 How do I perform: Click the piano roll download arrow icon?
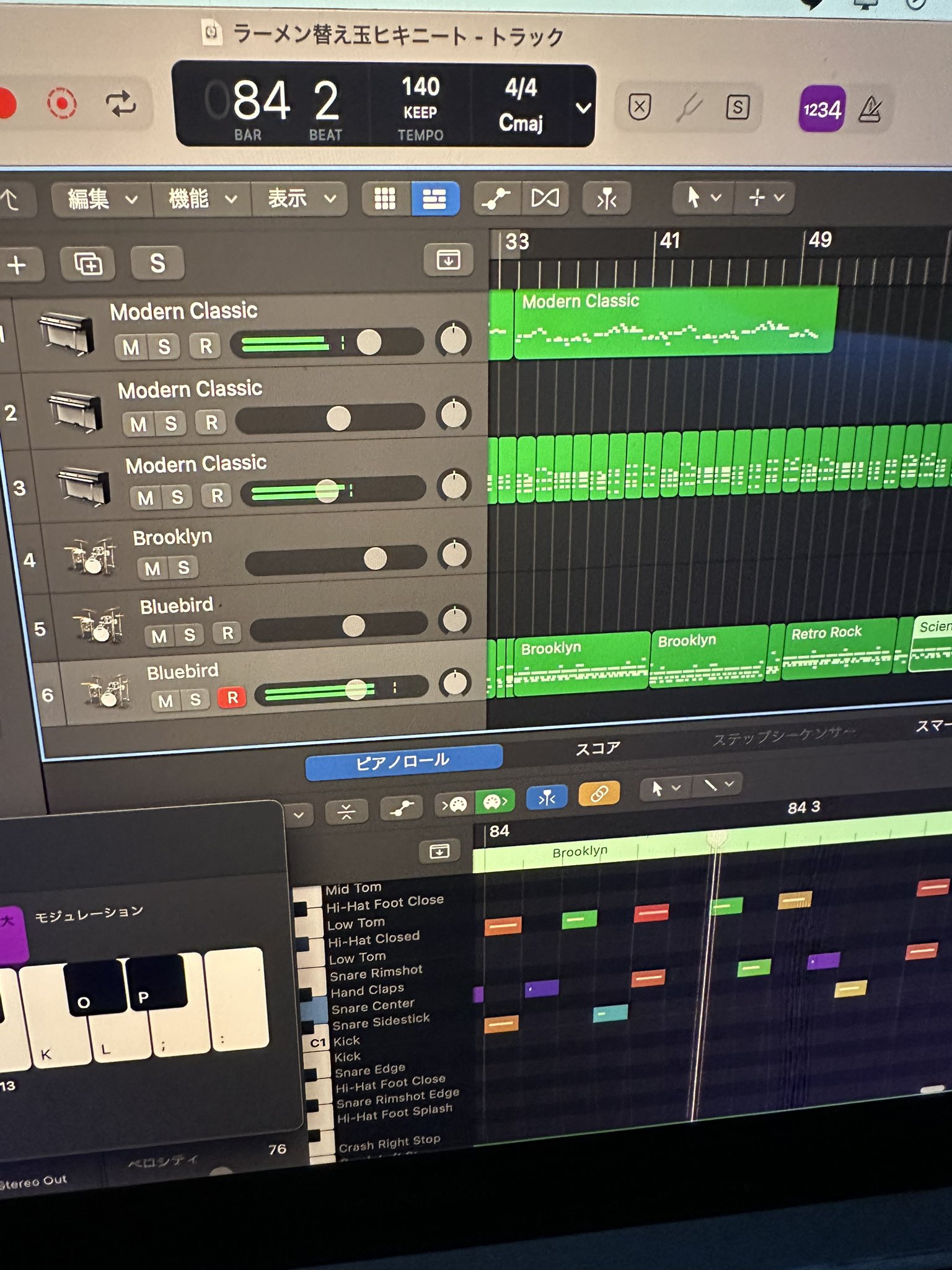439,851
